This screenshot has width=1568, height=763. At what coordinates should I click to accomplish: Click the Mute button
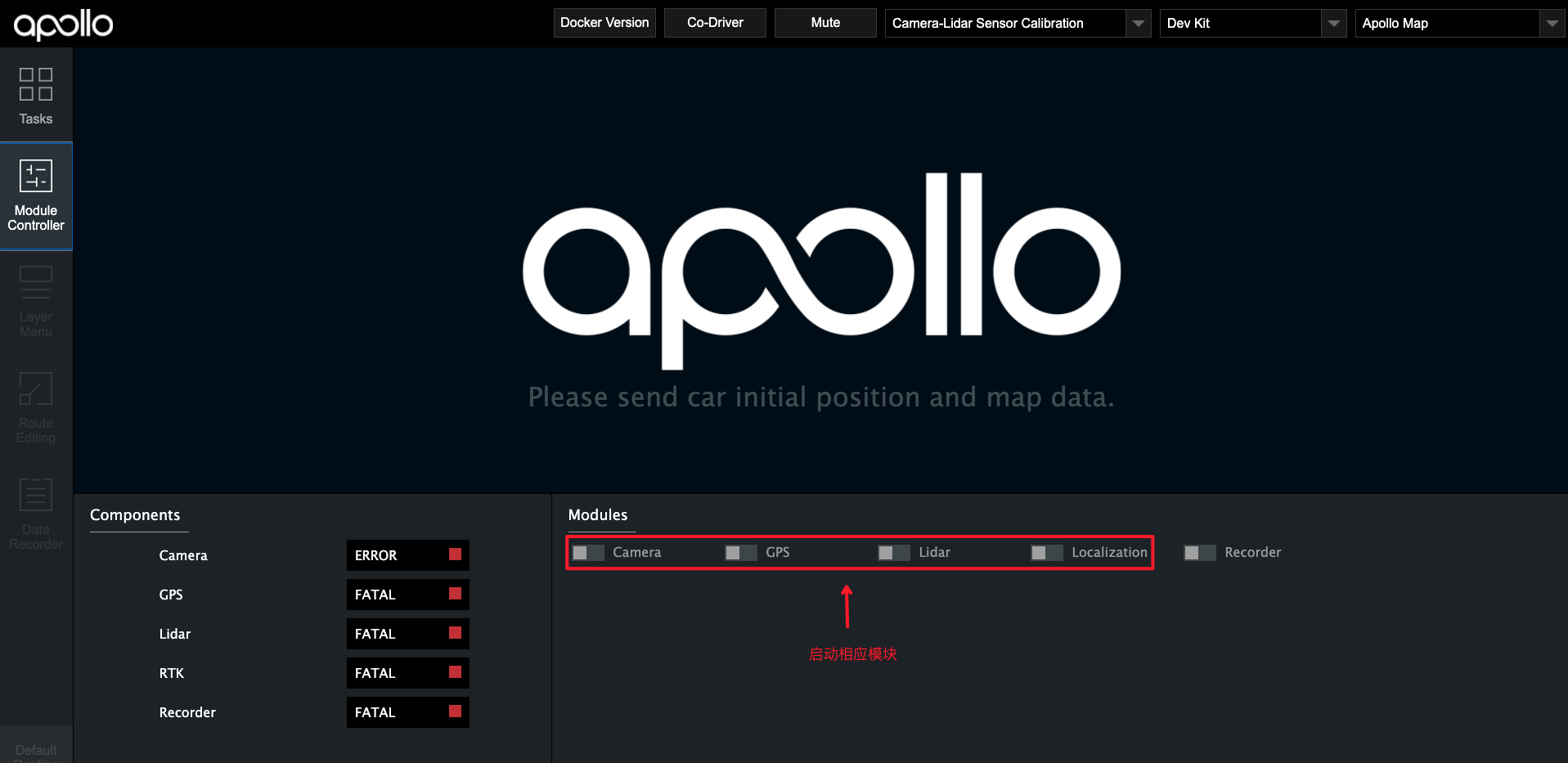pyautogui.click(x=825, y=23)
